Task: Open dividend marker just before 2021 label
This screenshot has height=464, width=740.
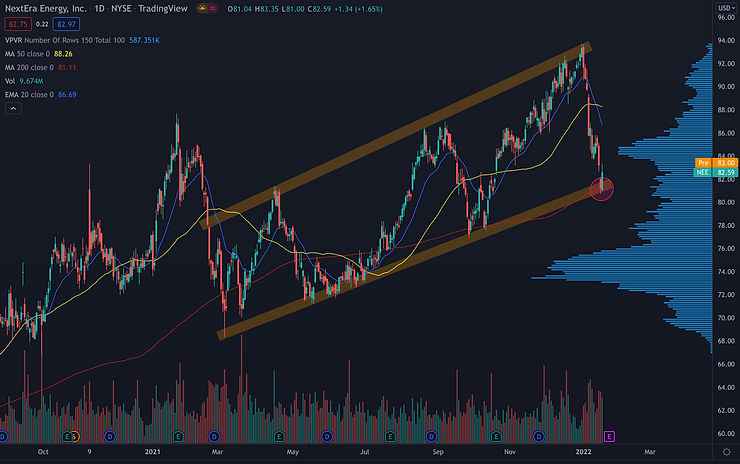Action: [x=110, y=437]
